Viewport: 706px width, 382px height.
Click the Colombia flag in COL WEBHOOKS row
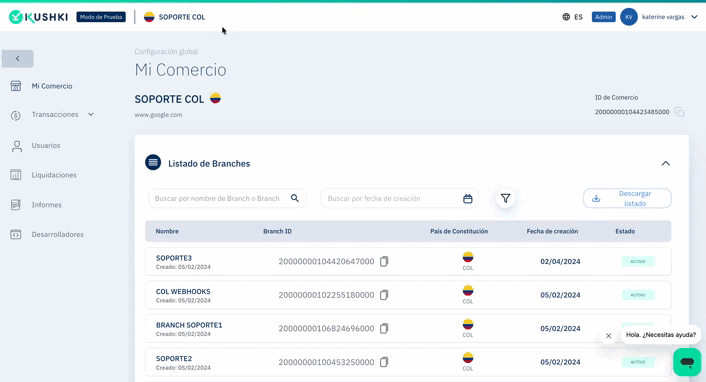tap(468, 291)
